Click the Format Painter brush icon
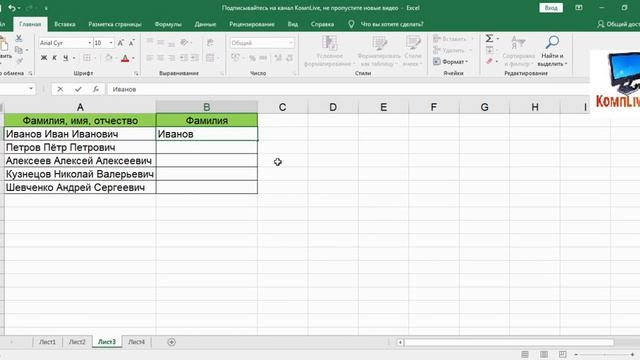Viewport: 640px width, 360px height. point(18,61)
